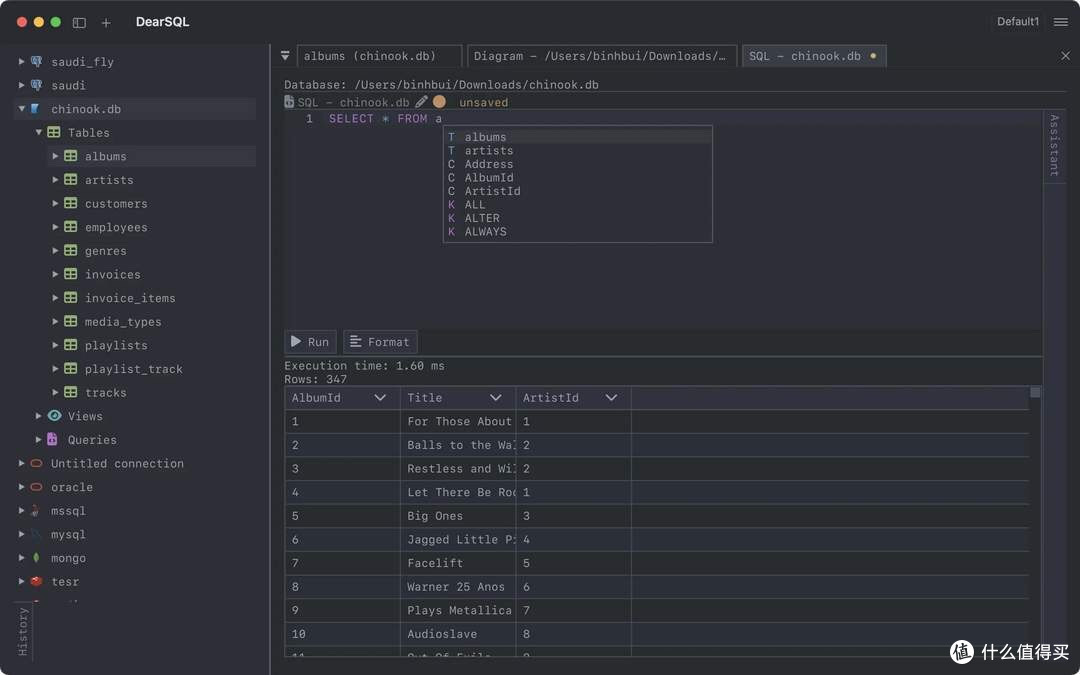This screenshot has width=1080, height=675.
Task: Click the artists table icon
Action: 70,180
